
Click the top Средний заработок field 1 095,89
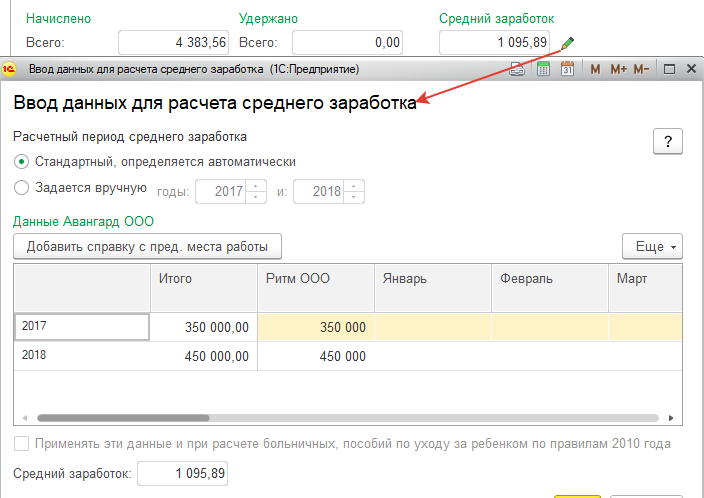coord(494,43)
